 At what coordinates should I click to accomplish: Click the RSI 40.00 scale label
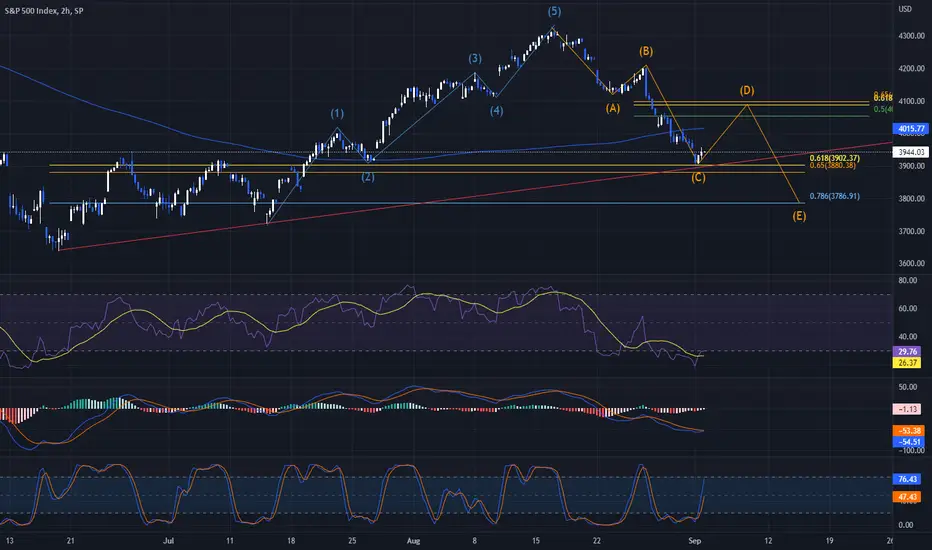(x=908, y=337)
